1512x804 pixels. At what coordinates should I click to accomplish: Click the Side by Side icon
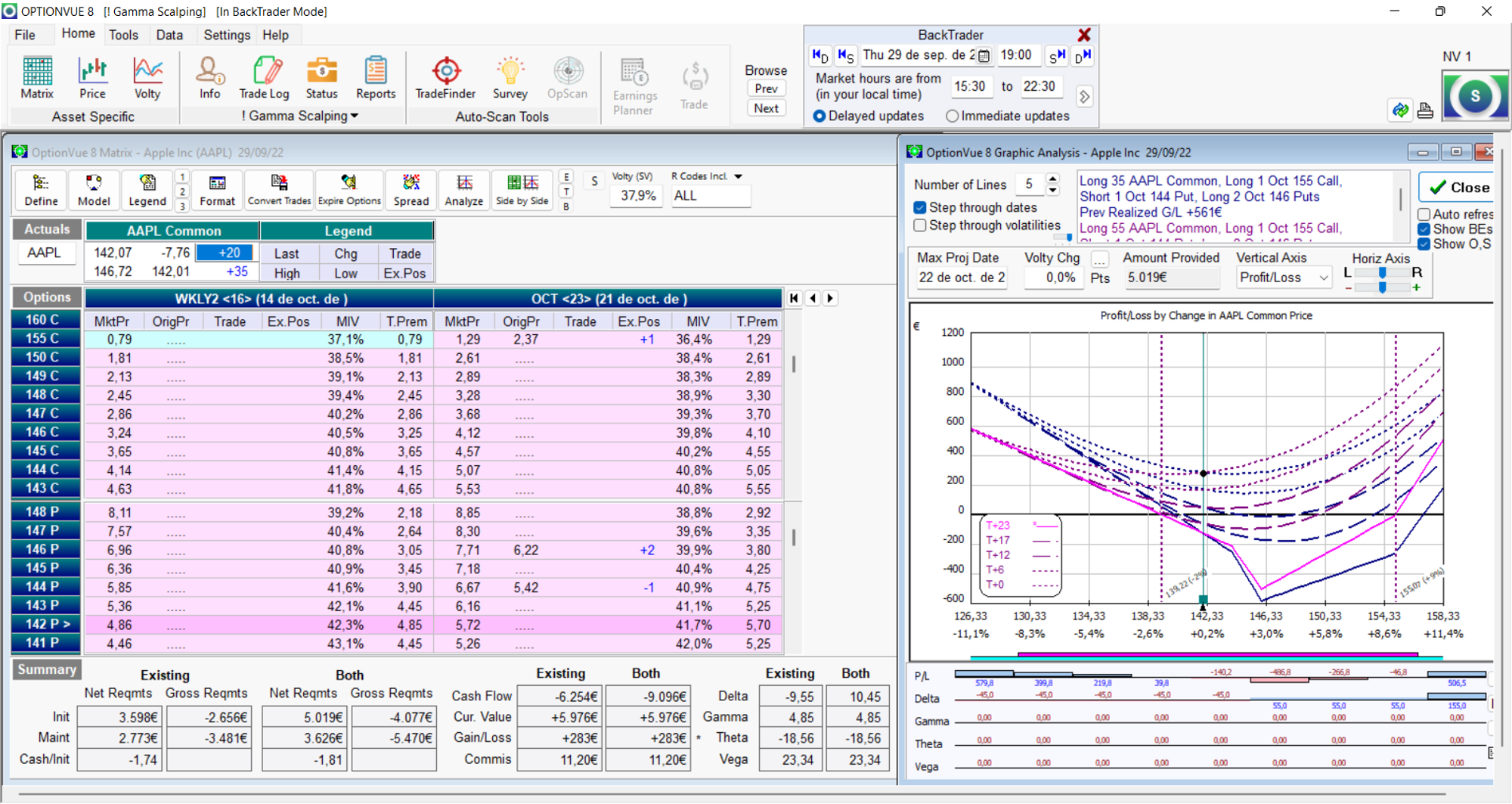(522, 190)
